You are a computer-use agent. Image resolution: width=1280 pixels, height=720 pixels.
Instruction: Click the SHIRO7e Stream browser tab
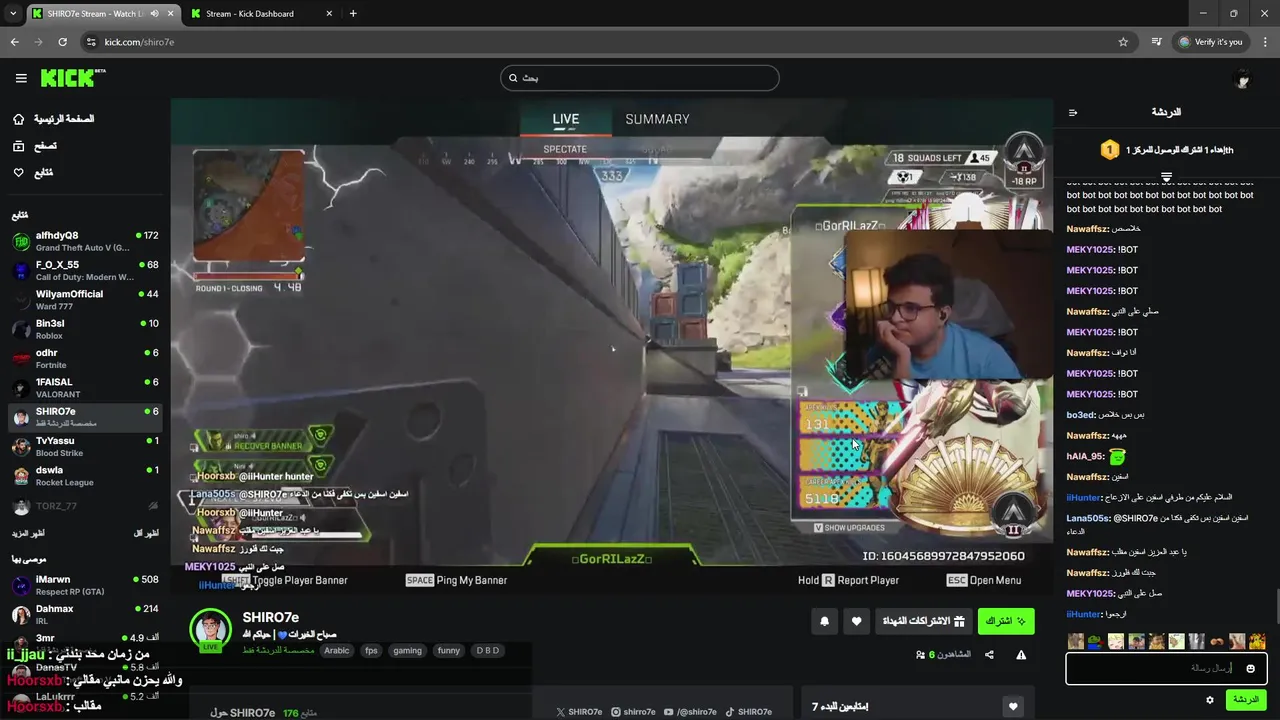click(x=101, y=14)
